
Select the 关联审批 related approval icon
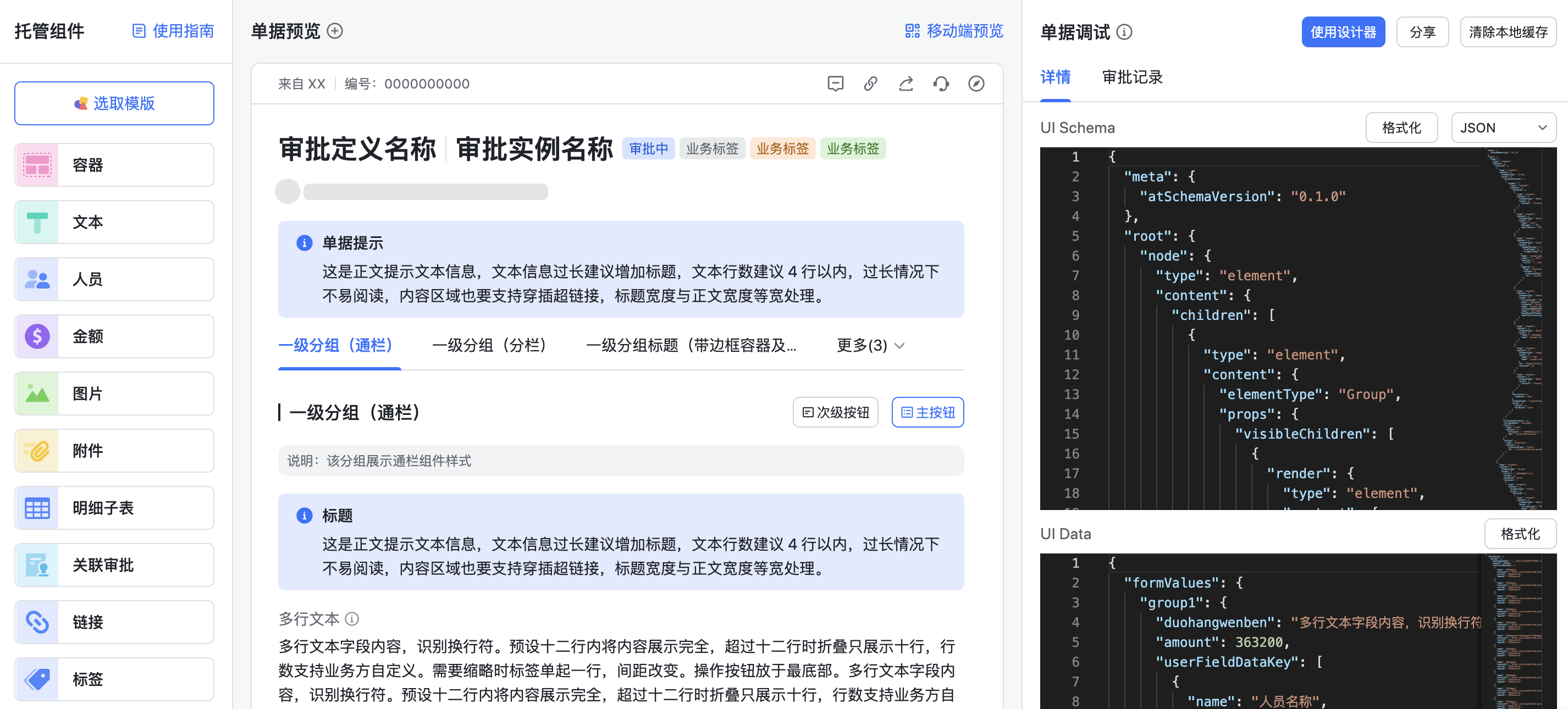tap(37, 566)
